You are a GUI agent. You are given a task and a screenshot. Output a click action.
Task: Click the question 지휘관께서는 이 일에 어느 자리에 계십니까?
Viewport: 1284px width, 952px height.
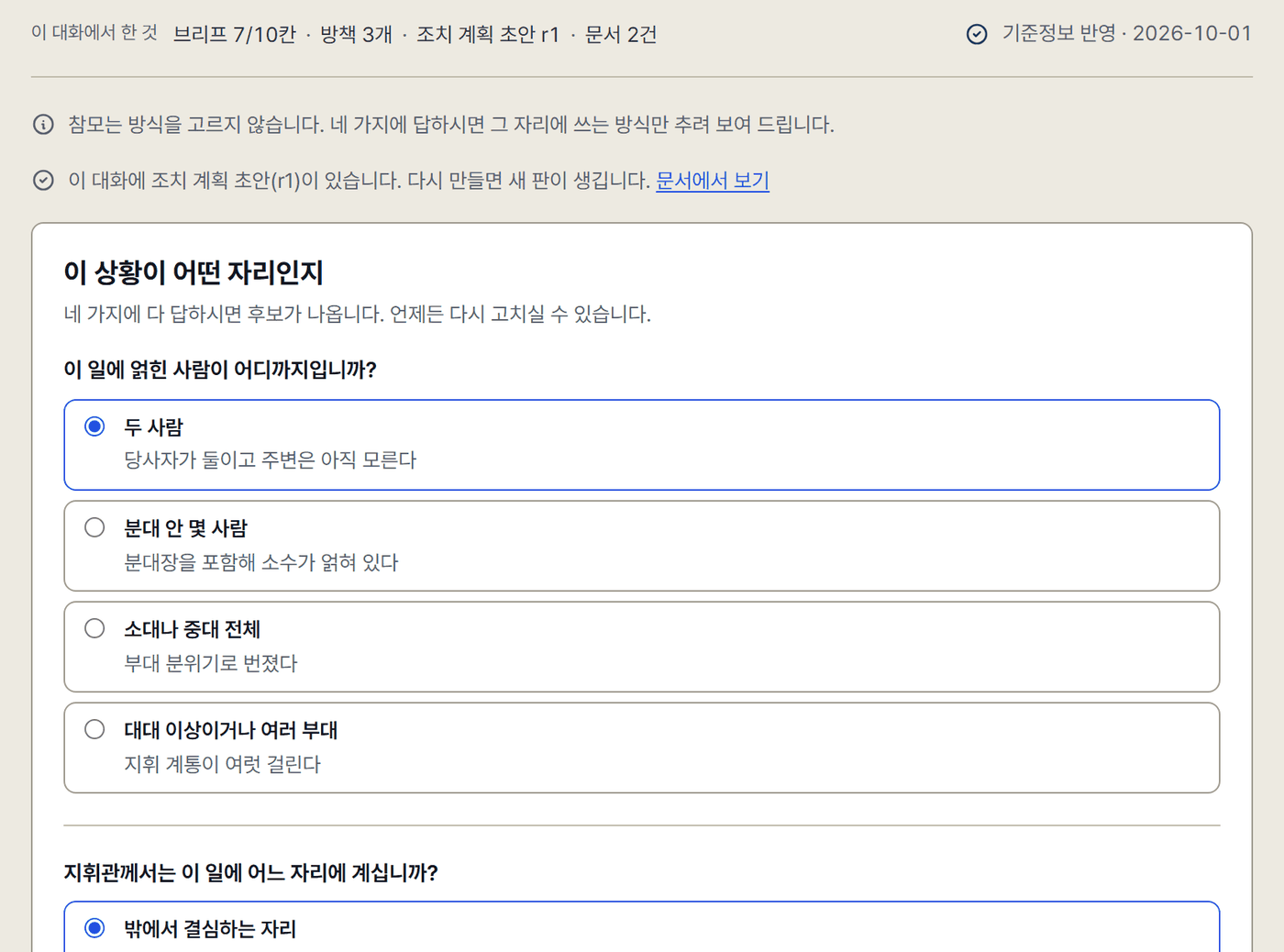coord(251,872)
